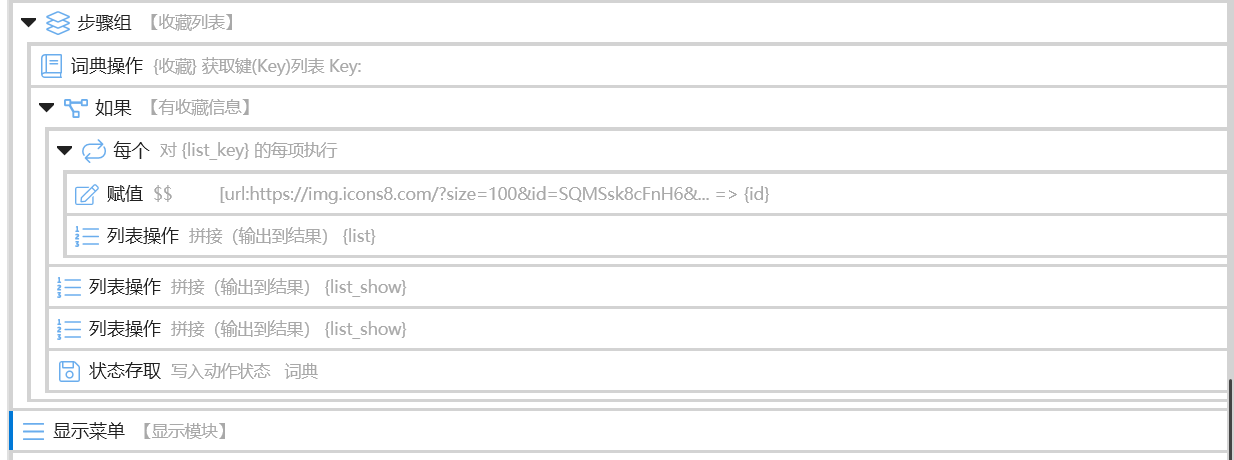
Task: Click the 步骤组 layers stack icon
Action: (x=58, y=22)
